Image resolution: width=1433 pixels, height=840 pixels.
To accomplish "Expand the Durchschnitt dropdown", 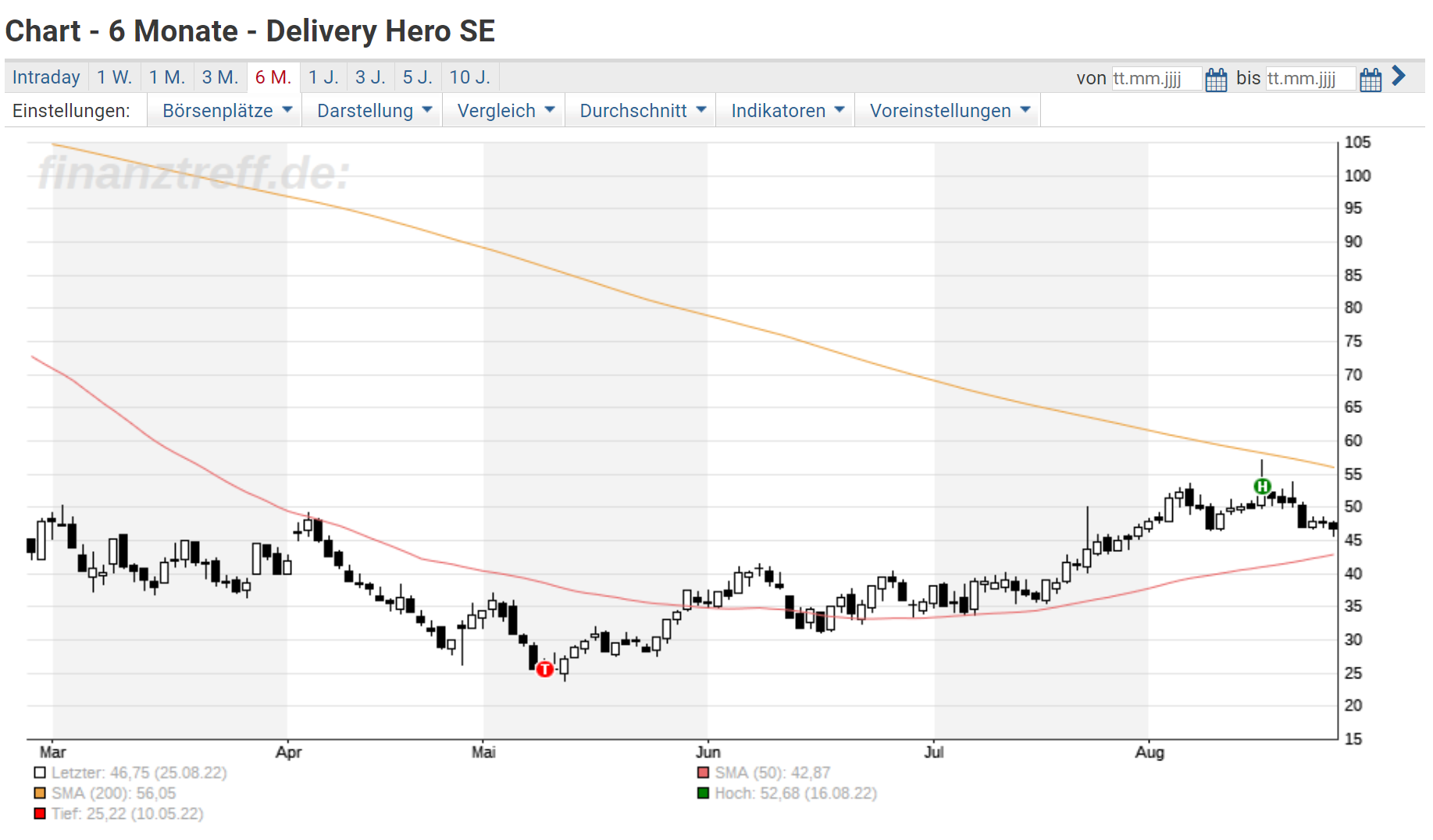I will (642, 111).
